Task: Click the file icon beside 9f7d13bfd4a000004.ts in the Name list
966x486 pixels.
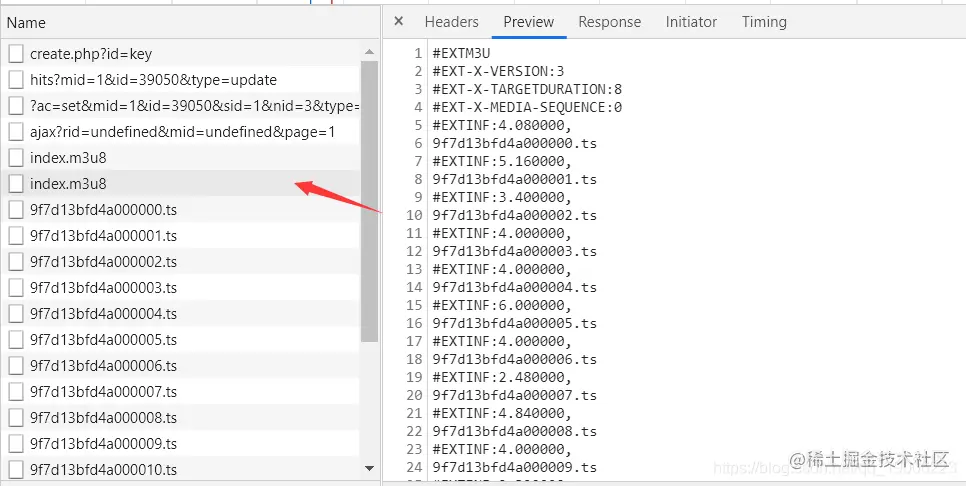Action: coord(16,314)
